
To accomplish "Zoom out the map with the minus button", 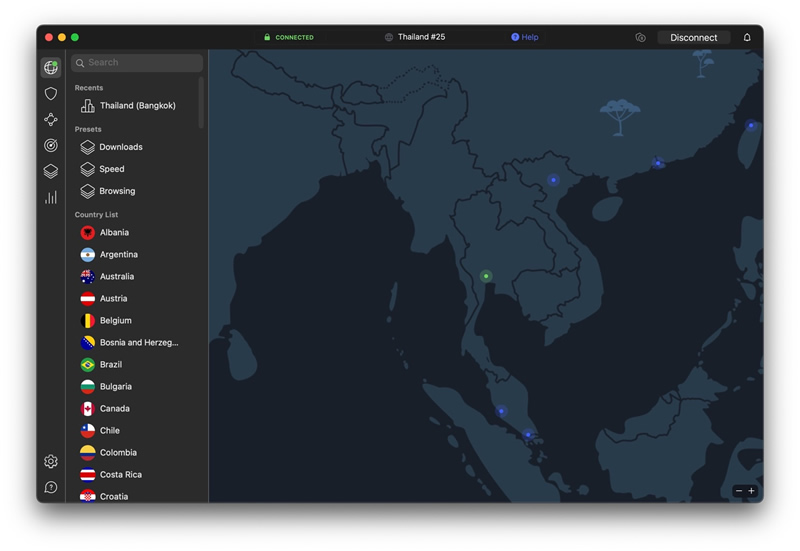I will pos(739,491).
